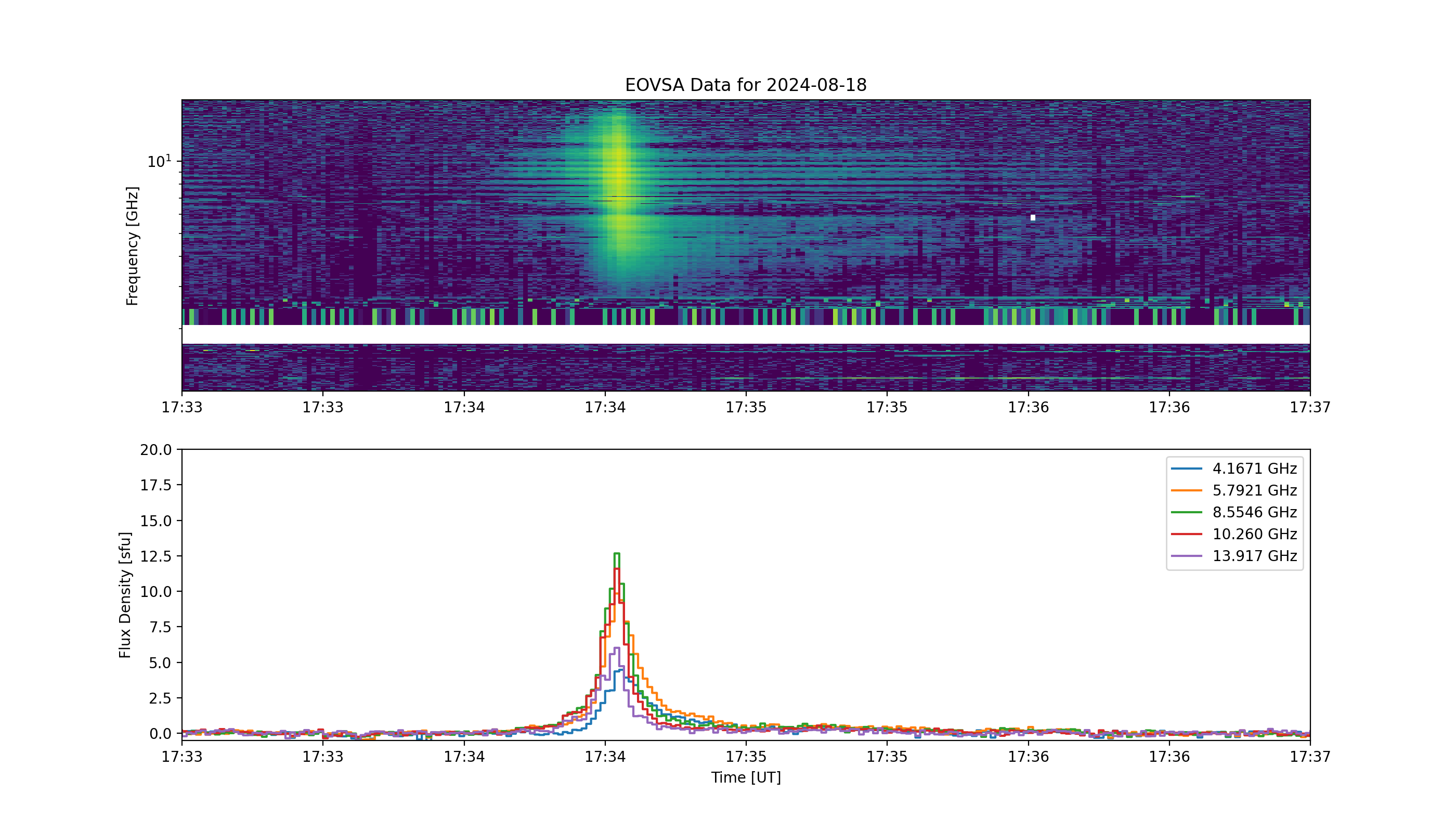Click the blue legend line sample for 4.1671 GHz
Image resolution: width=1456 pixels, height=832 pixels.
[x=1186, y=469]
